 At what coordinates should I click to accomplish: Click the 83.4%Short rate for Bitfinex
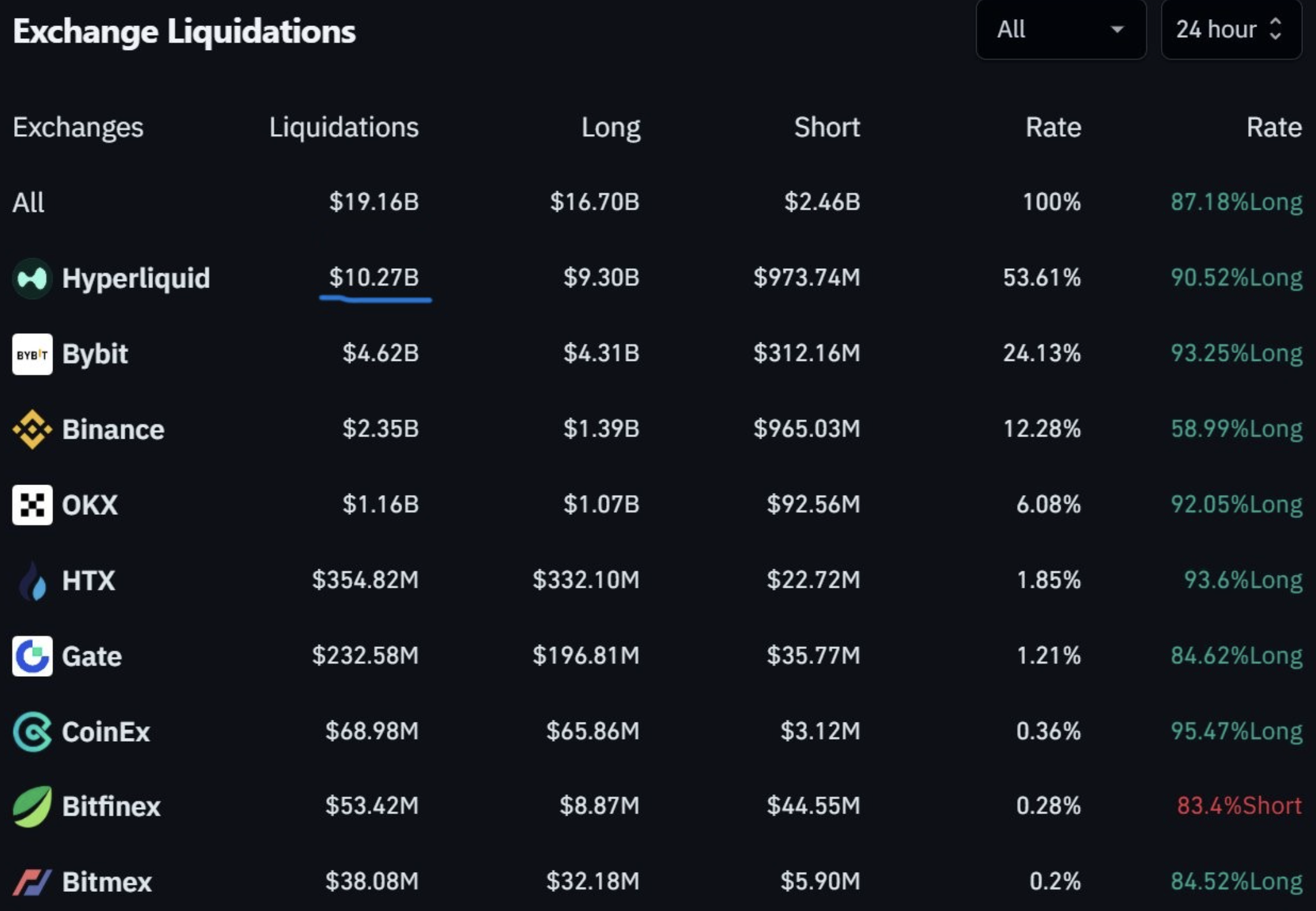point(1239,806)
